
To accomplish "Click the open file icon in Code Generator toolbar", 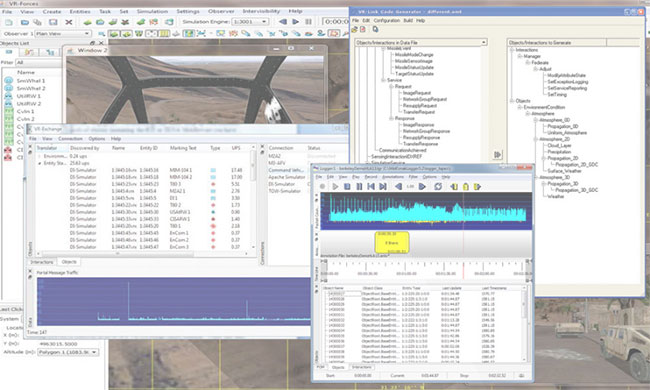I will pos(355,29).
